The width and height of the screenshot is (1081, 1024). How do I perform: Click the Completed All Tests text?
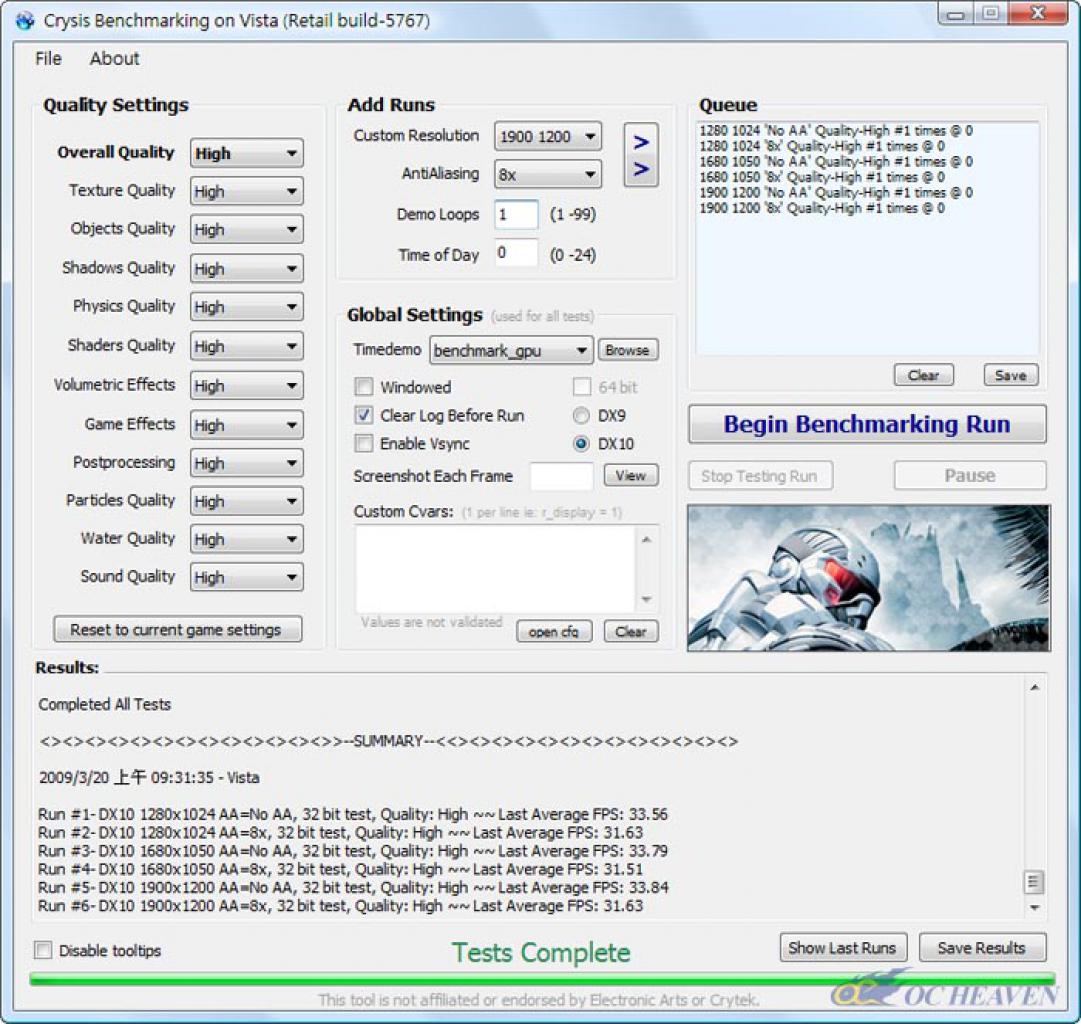pos(105,704)
